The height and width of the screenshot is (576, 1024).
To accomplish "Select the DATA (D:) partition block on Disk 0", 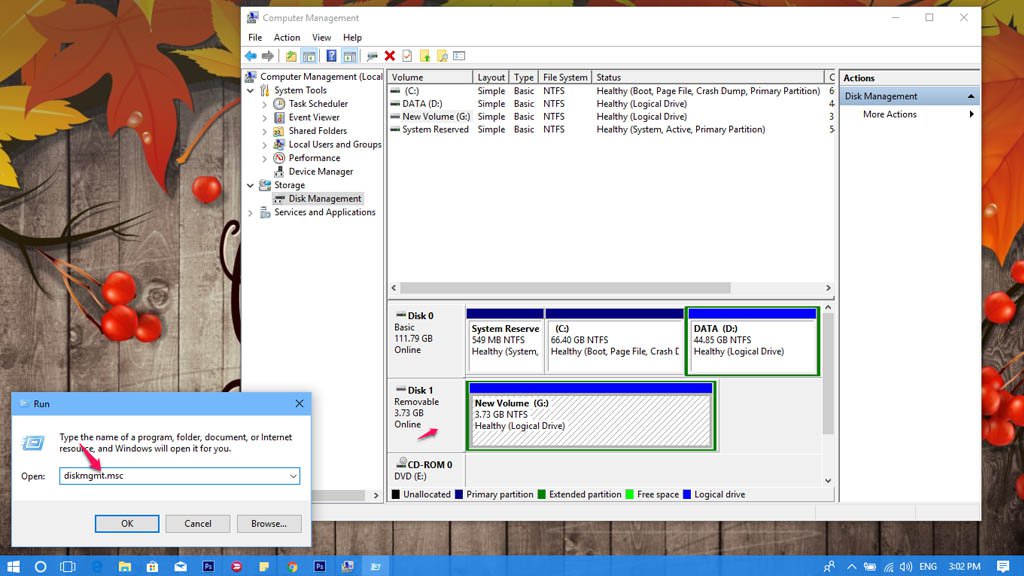I will [752, 342].
